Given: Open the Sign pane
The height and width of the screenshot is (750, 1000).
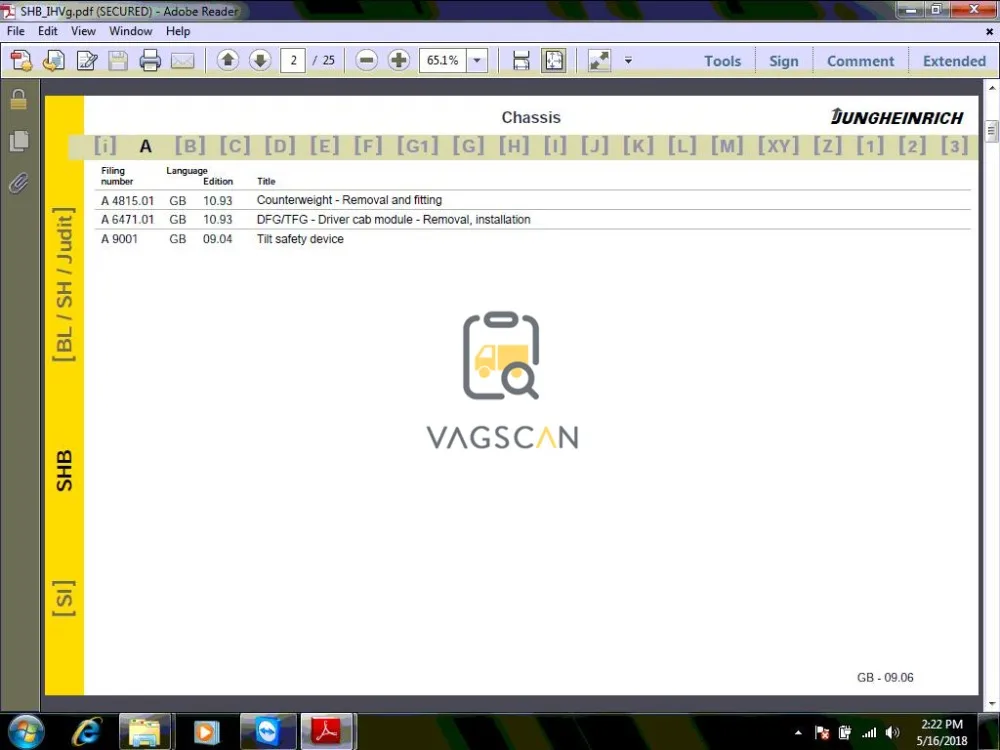Looking at the screenshot, I should pyautogui.click(x=783, y=61).
